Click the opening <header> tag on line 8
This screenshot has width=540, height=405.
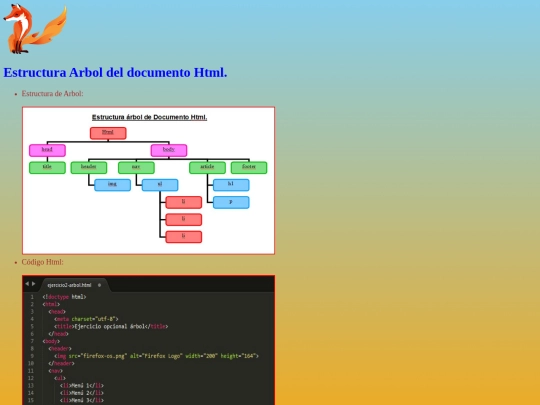click(60, 349)
